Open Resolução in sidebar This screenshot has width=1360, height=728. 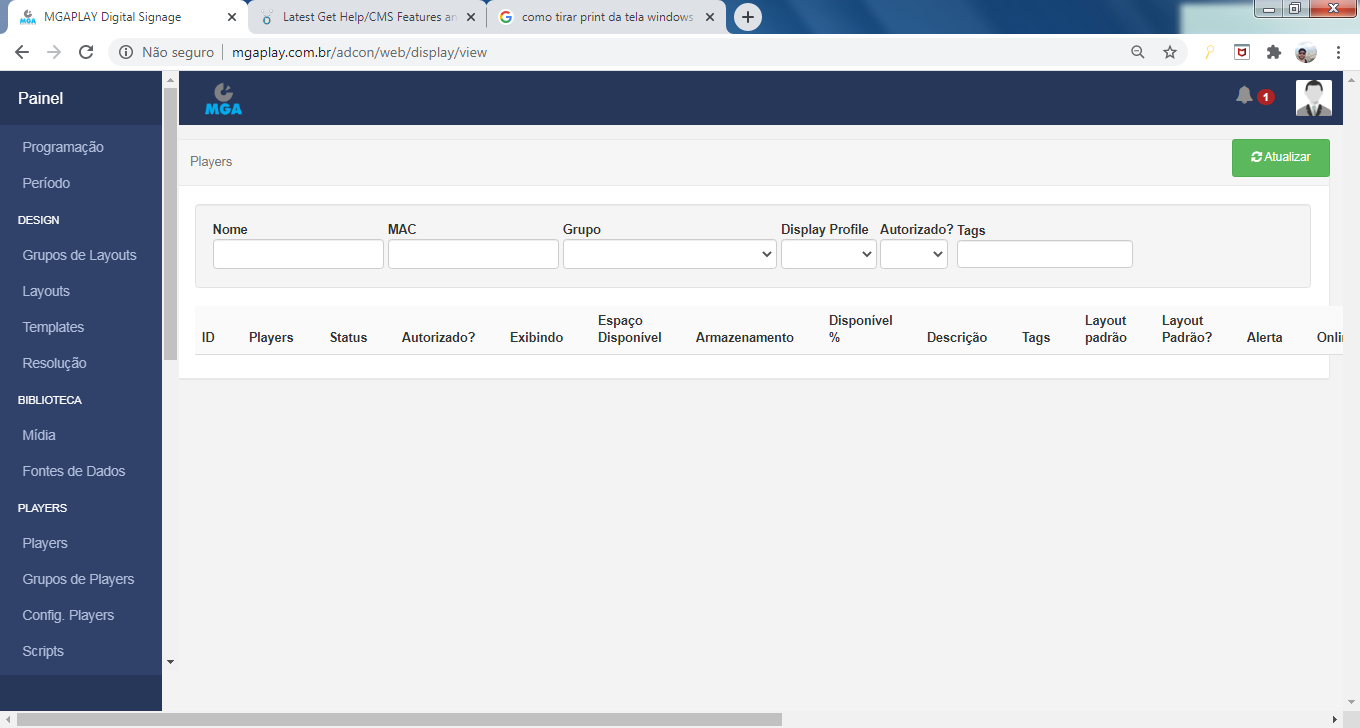click(x=54, y=363)
